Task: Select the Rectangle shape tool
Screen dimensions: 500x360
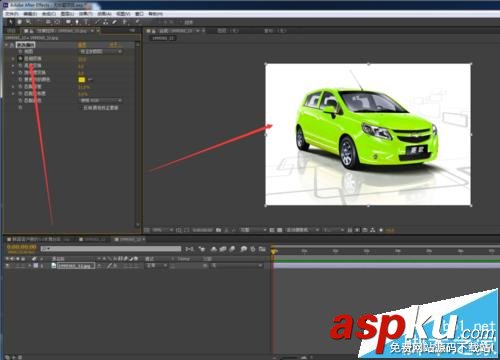Action: (x=68, y=22)
